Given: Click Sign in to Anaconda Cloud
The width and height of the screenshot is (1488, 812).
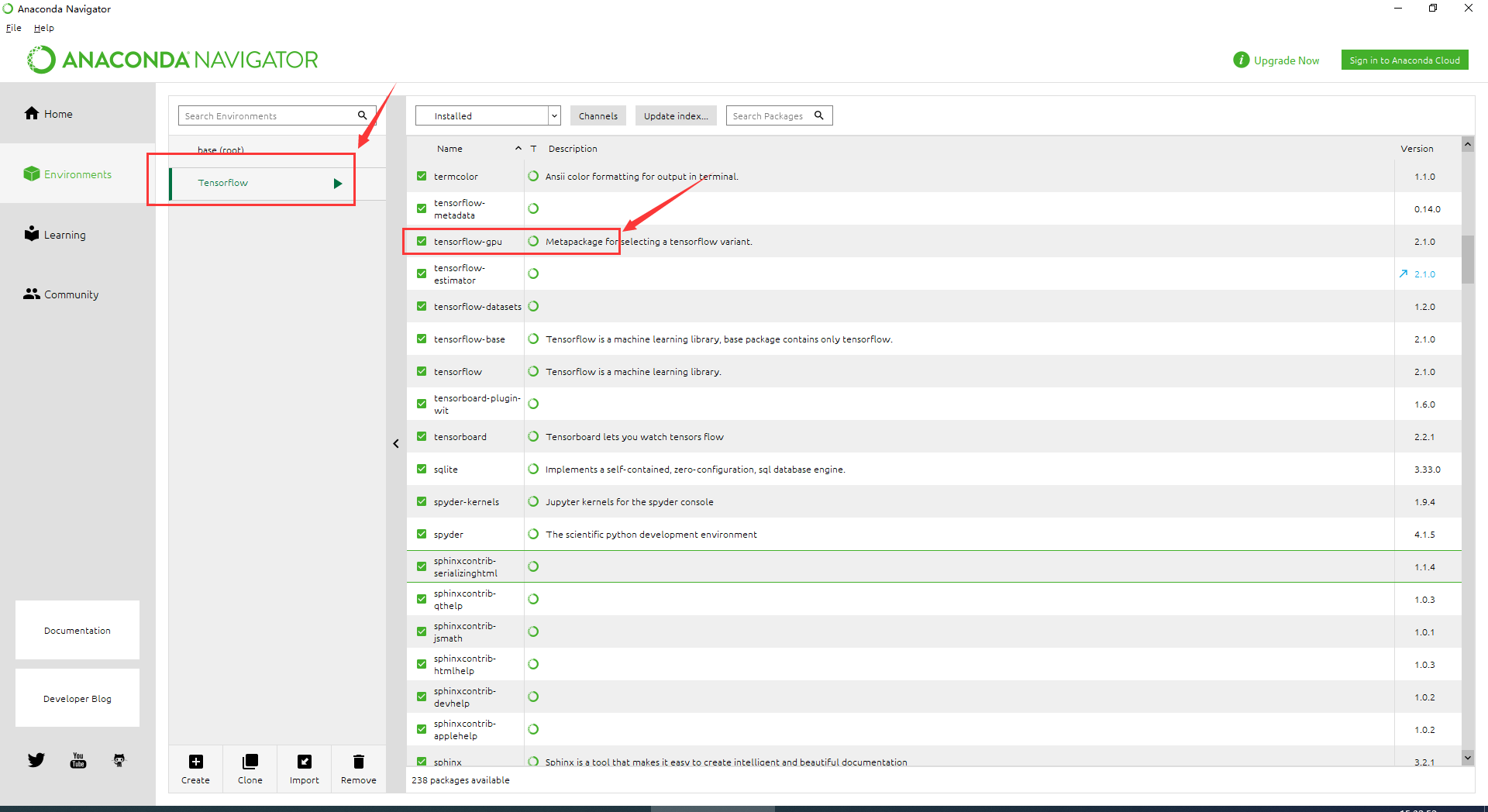Looking at the screenshot, I should click(1404, 60).
